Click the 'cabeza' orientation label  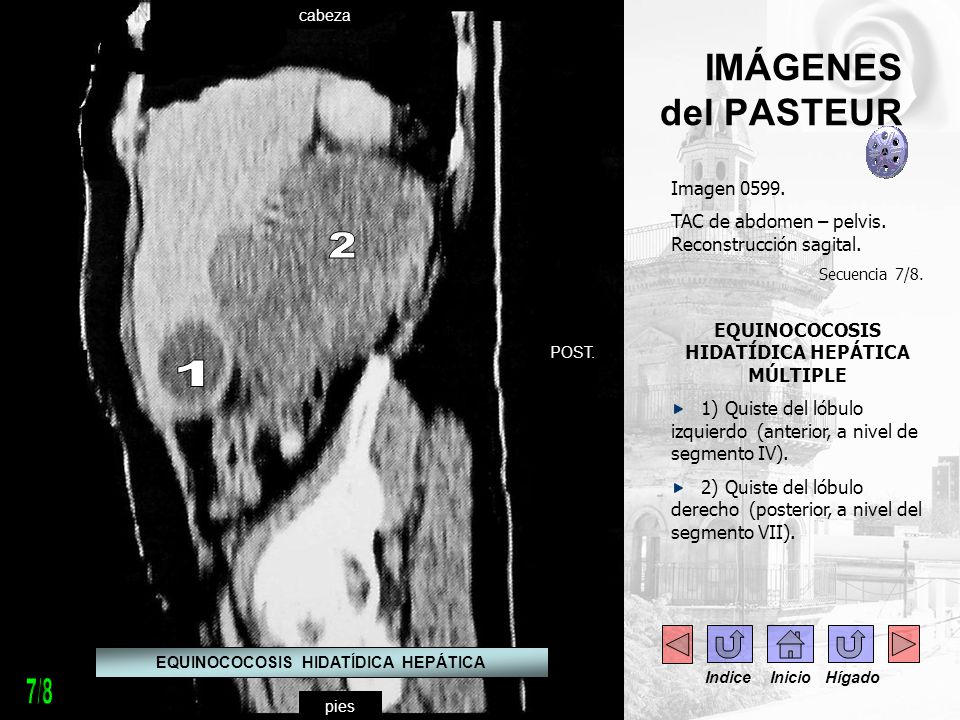click(x=324, y=15)
